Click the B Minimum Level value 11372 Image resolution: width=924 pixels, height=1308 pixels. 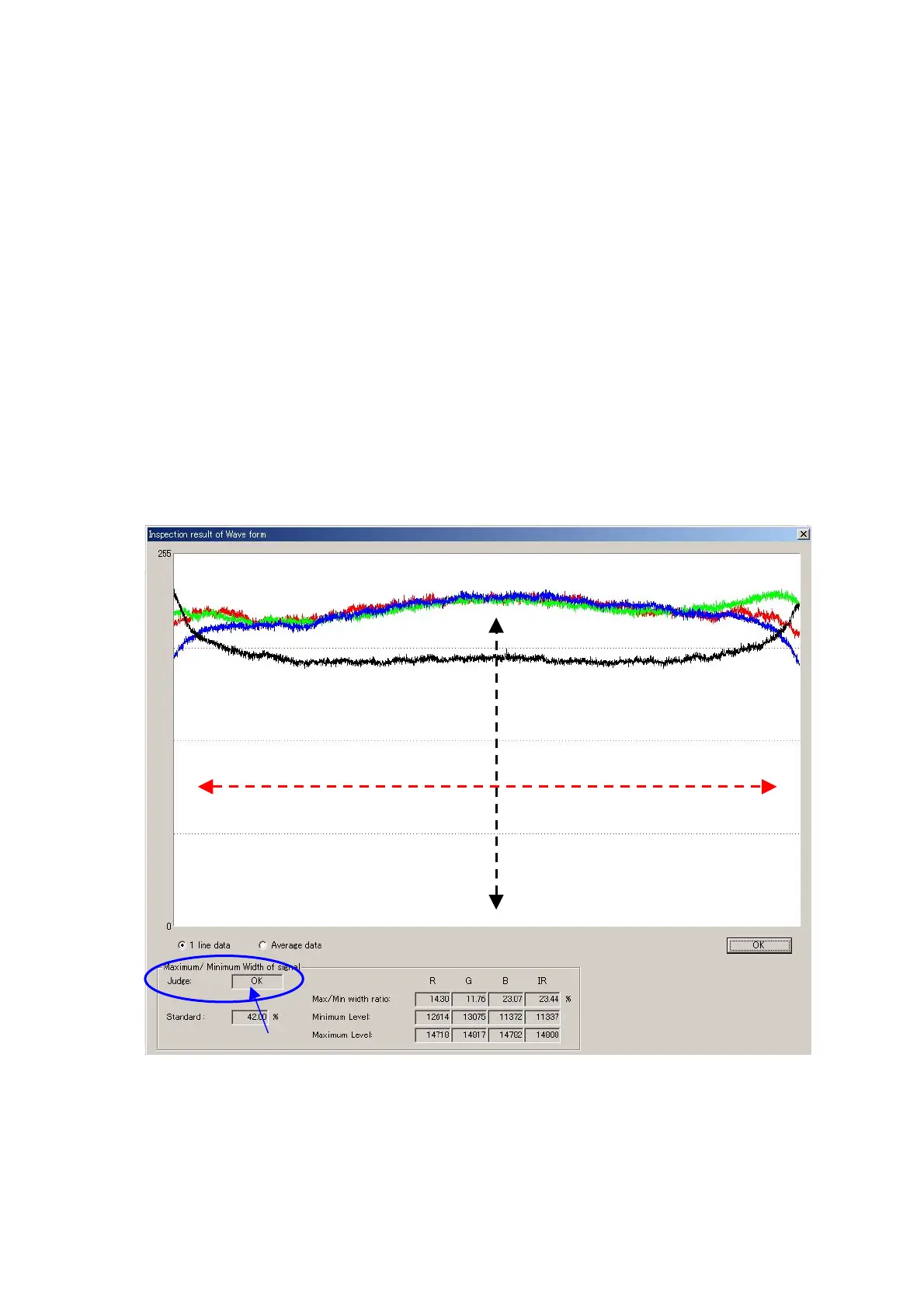coord(506,1017)
